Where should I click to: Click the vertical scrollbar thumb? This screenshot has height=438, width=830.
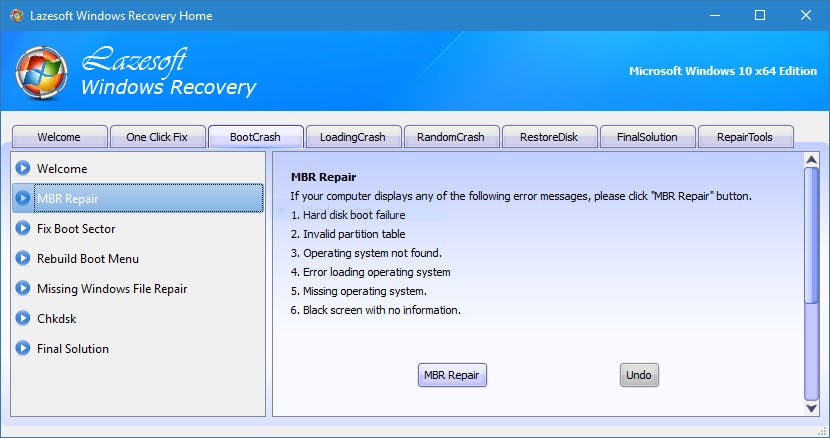(x=811, y=235)
